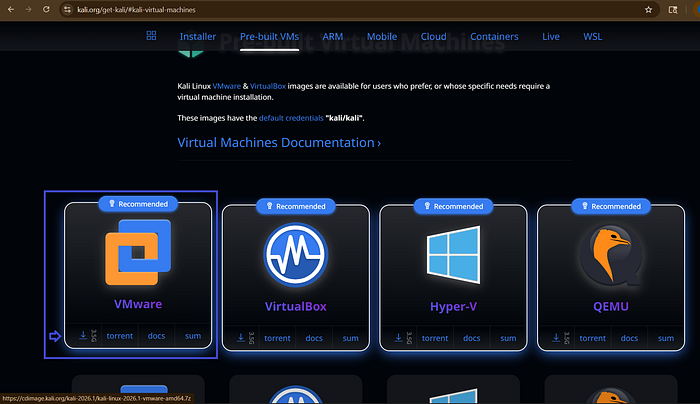
Task: Open the QEMU sum link
Action: [666, 338]
